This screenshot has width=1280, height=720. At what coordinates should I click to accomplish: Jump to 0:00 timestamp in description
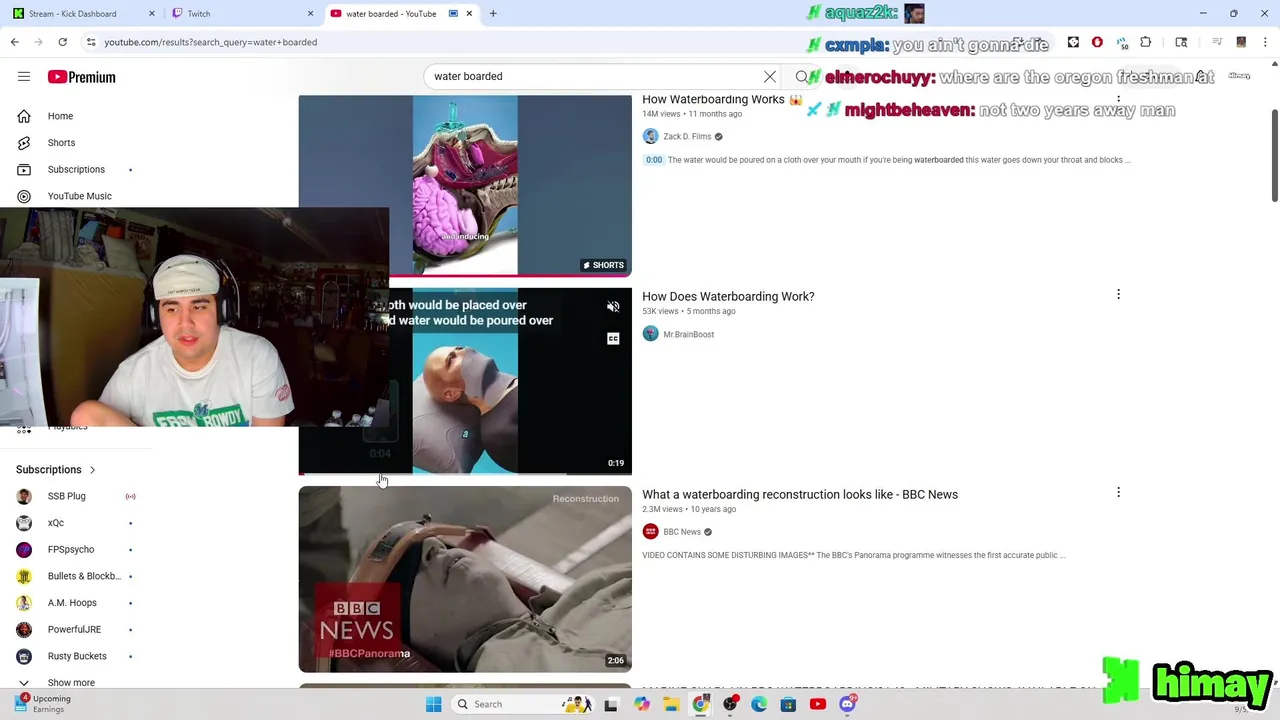[654, 160]
